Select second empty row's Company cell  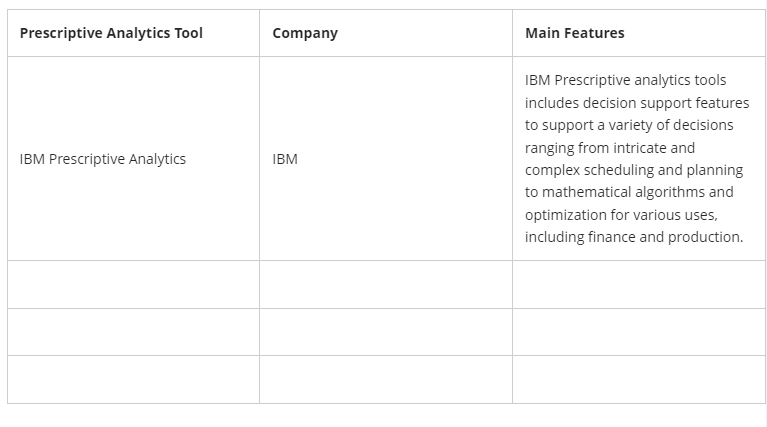[x=385, y=332]
